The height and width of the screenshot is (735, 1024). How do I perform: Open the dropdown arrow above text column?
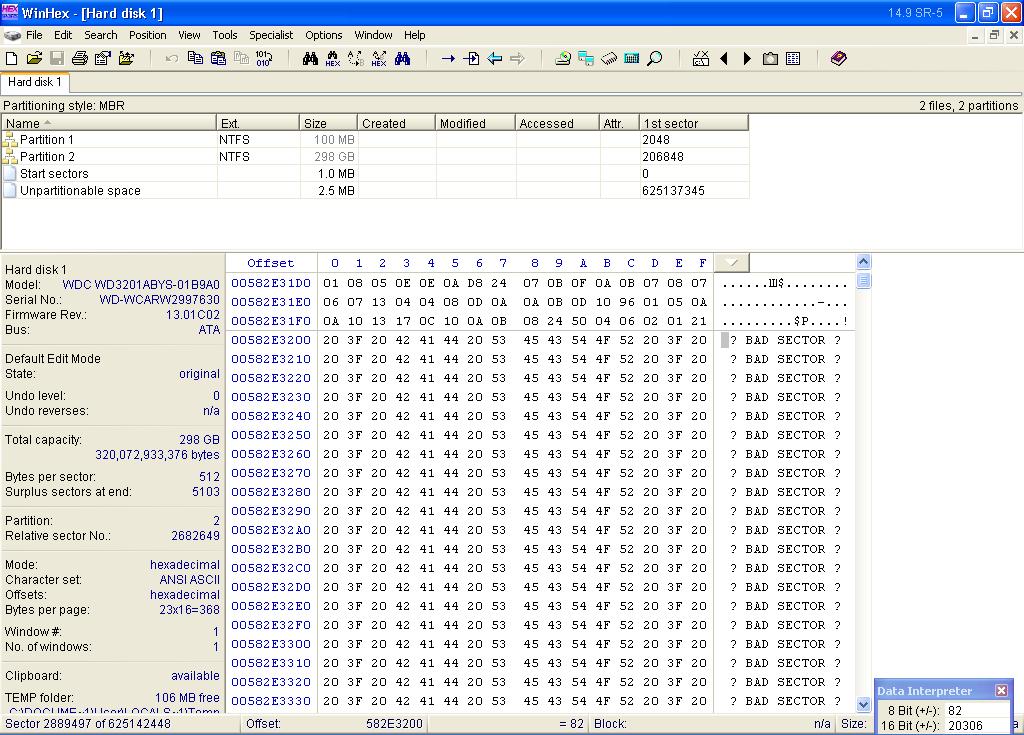(731, 263)
